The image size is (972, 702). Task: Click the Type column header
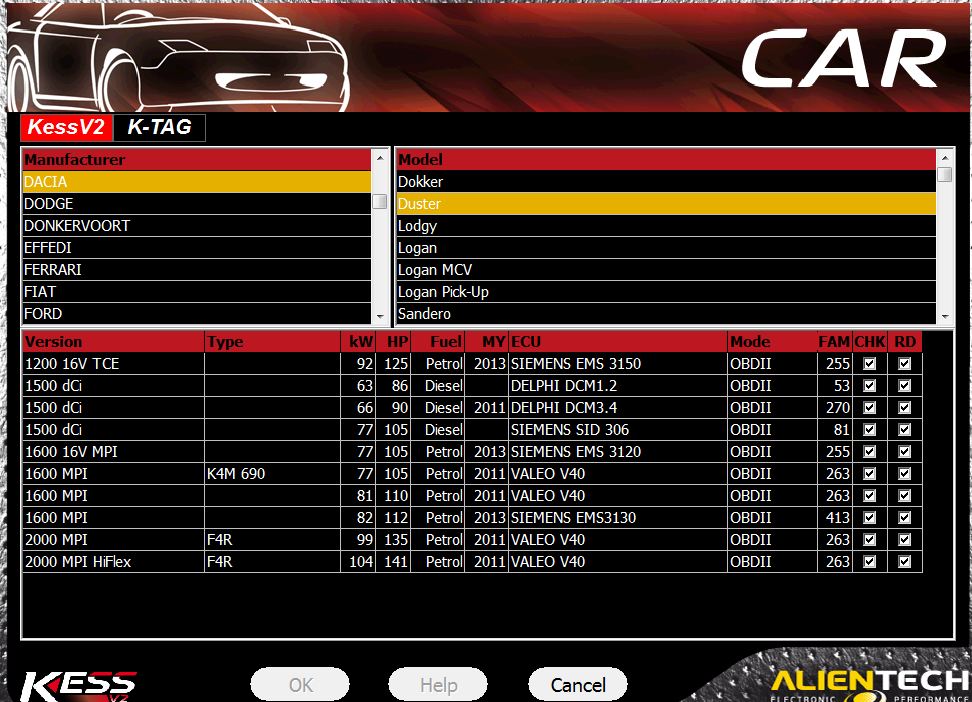pos(272,342)
